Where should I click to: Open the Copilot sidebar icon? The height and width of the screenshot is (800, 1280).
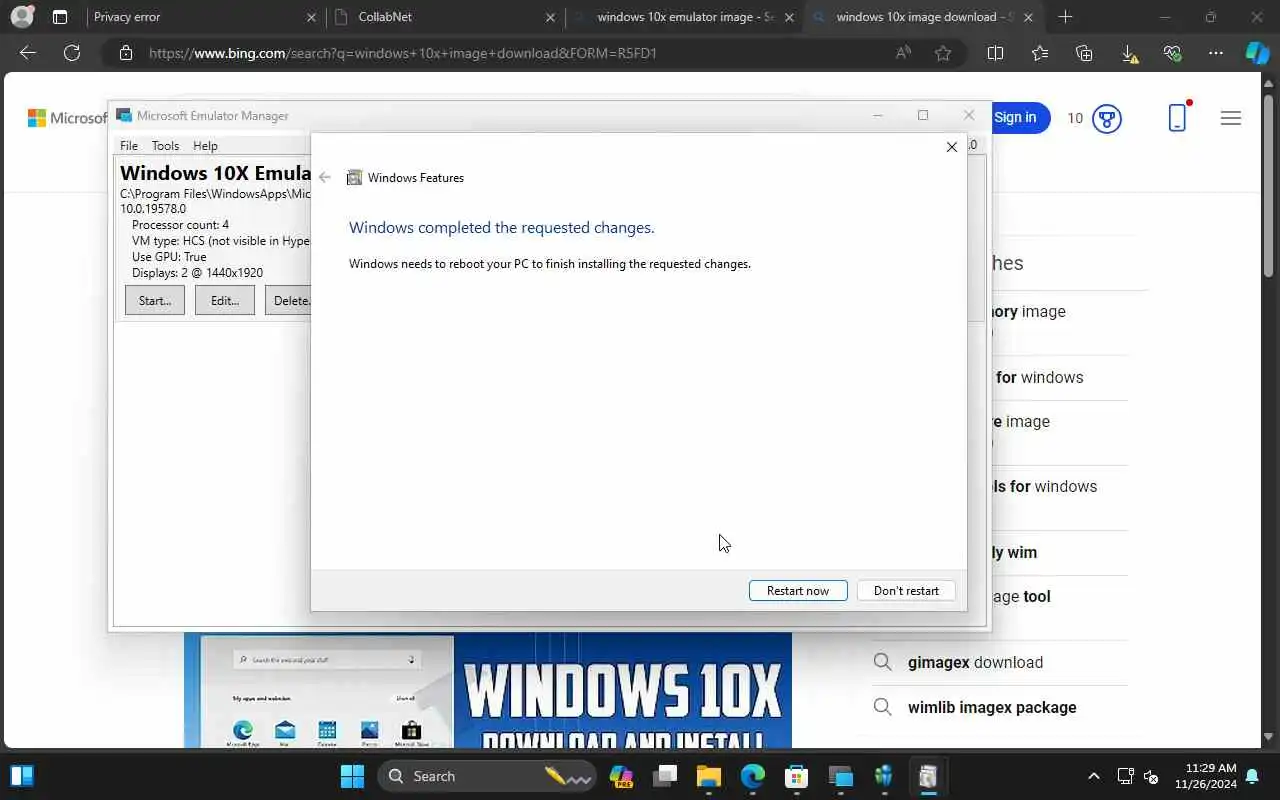pos(1257,53)
